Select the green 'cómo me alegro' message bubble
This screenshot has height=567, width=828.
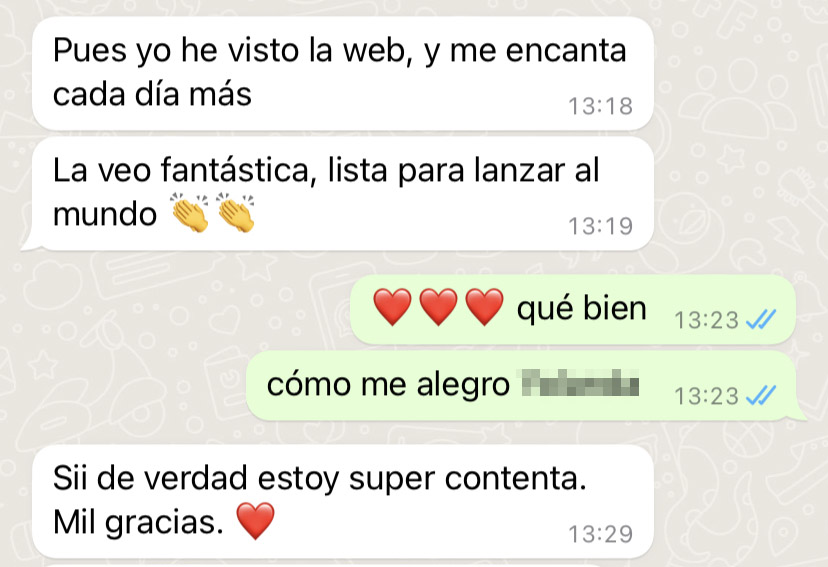(526, 385)
